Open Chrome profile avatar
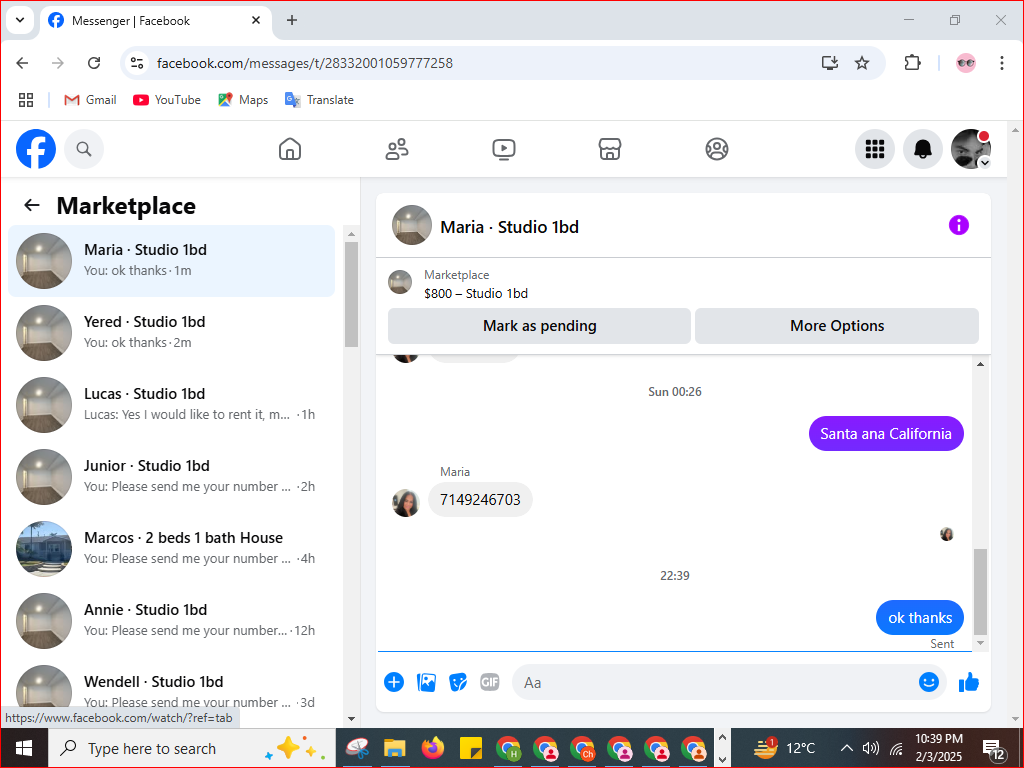 click(x=966, y=63)
